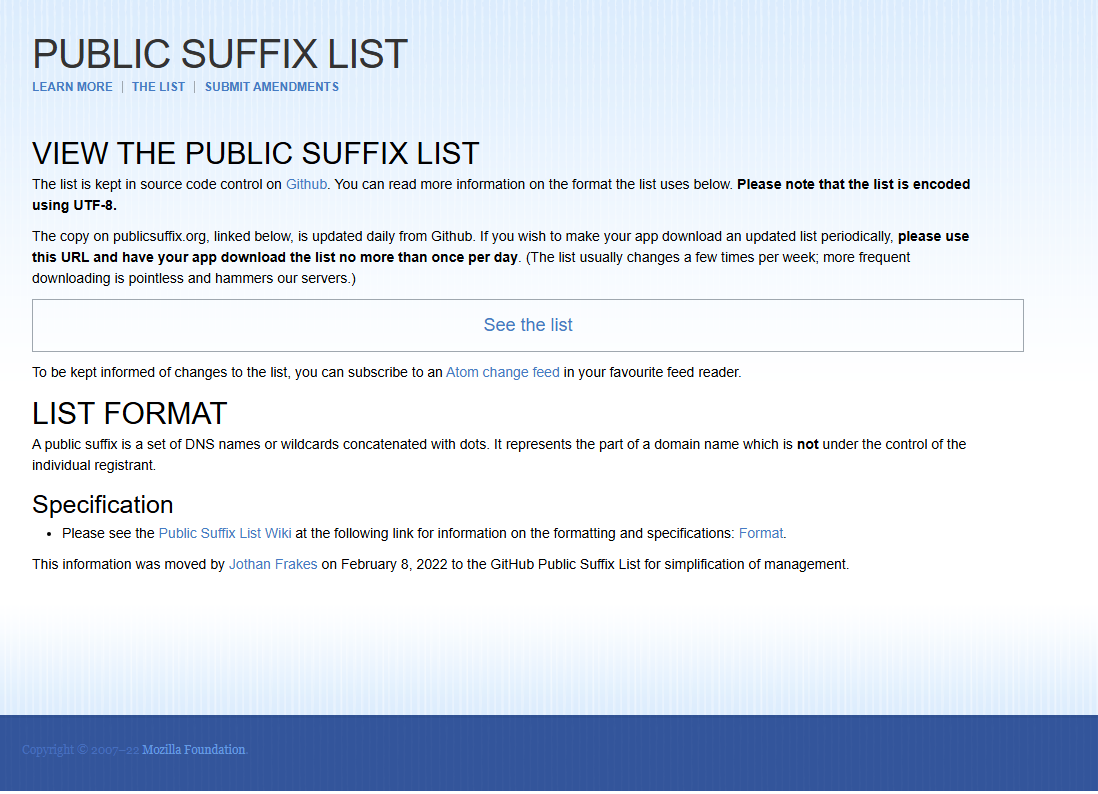Click the bold word 'not' in List Format
Screen dimensions: 1098x794
point(807,444)
